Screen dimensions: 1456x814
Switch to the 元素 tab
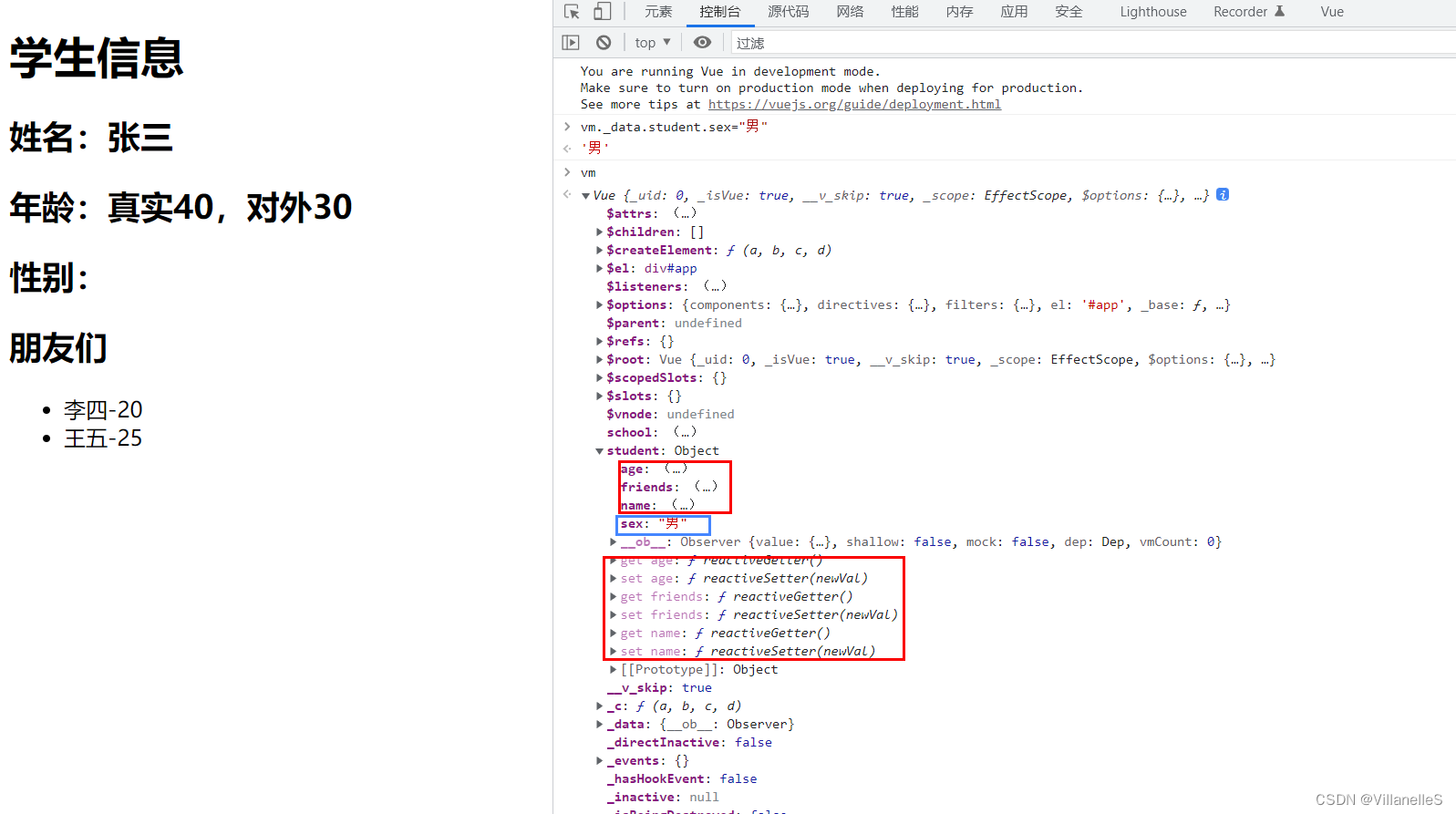tap(658, 12)
